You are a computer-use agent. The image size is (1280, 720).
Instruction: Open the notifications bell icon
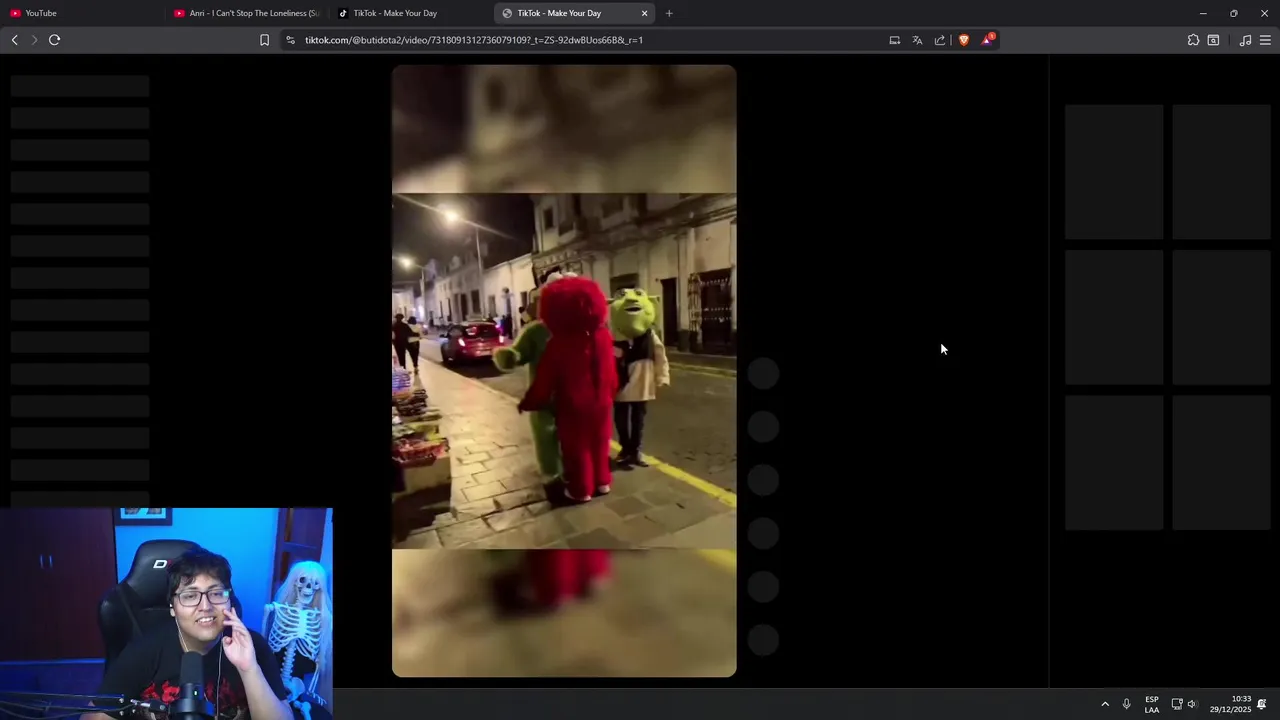click(x=1263, y=704)
